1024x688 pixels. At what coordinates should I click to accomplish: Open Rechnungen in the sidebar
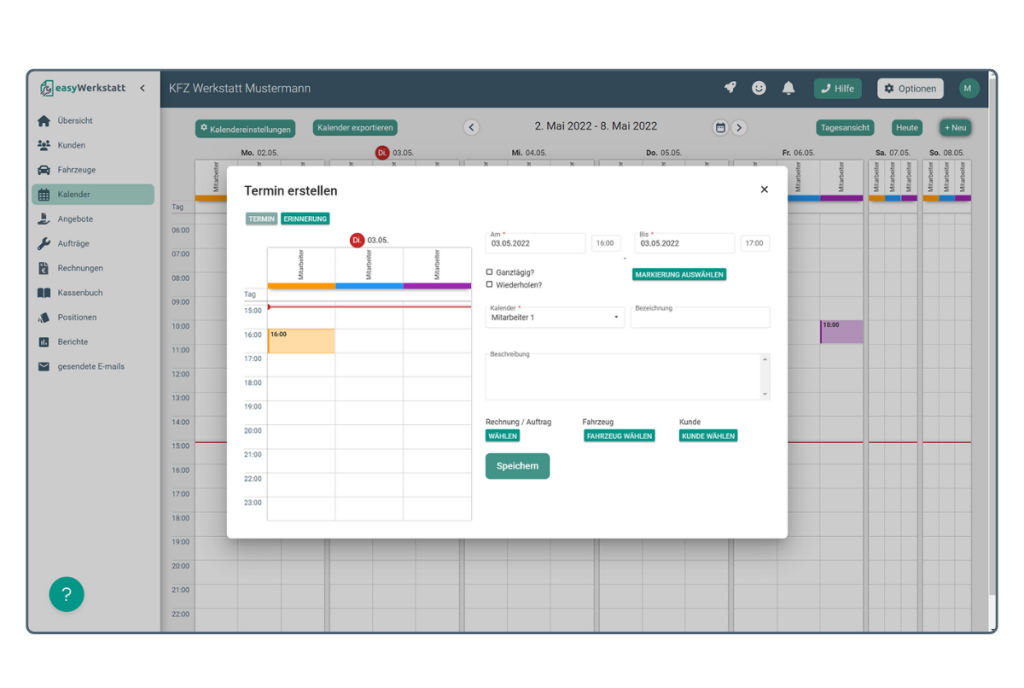pyautogui.click(x=80, y=268)
